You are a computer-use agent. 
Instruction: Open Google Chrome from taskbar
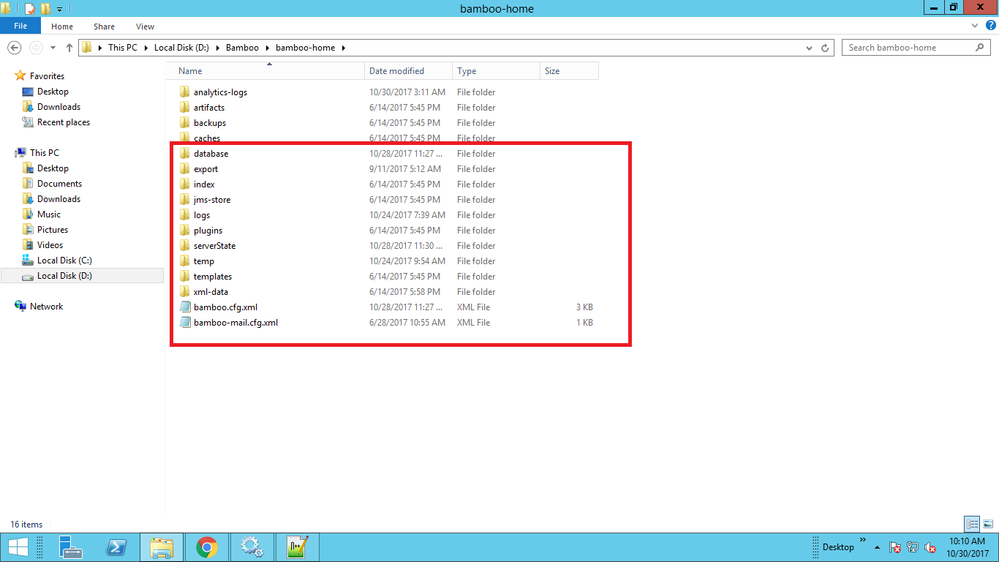pyautogui.click(x=206, y=547)
